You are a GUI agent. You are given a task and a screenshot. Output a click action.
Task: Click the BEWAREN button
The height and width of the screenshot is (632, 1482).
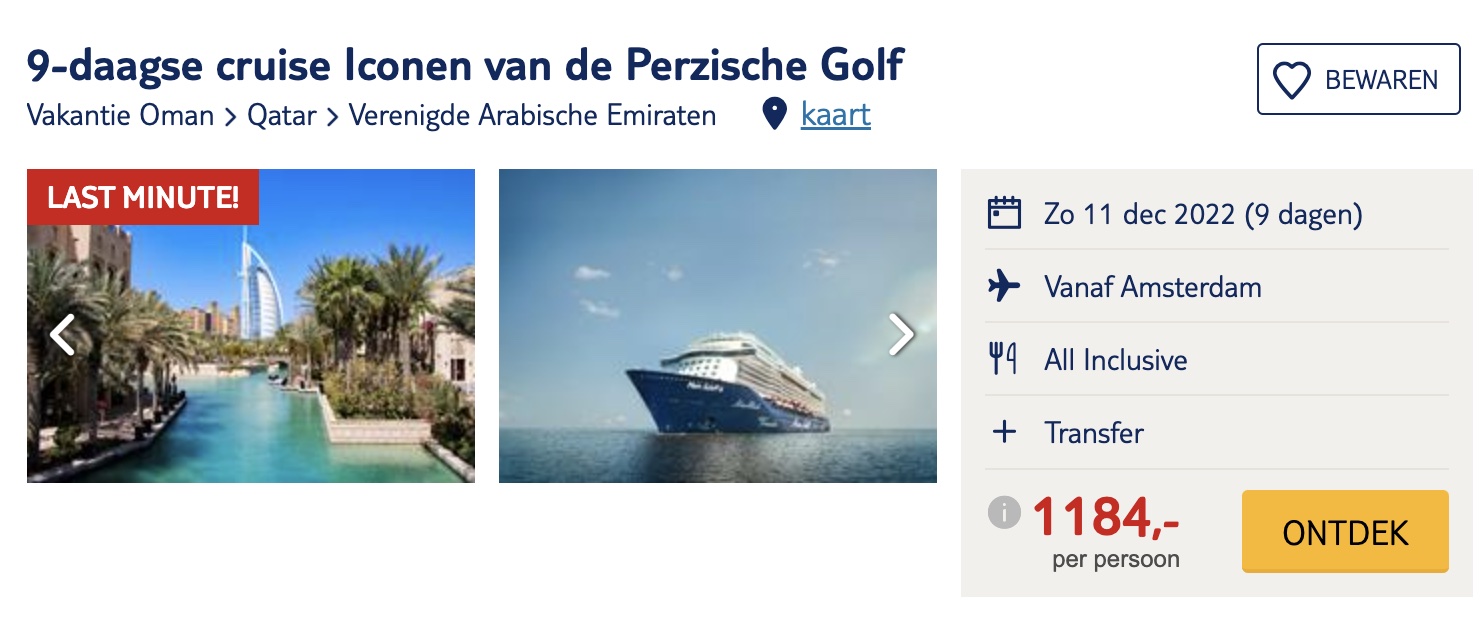pos(1358,79)
